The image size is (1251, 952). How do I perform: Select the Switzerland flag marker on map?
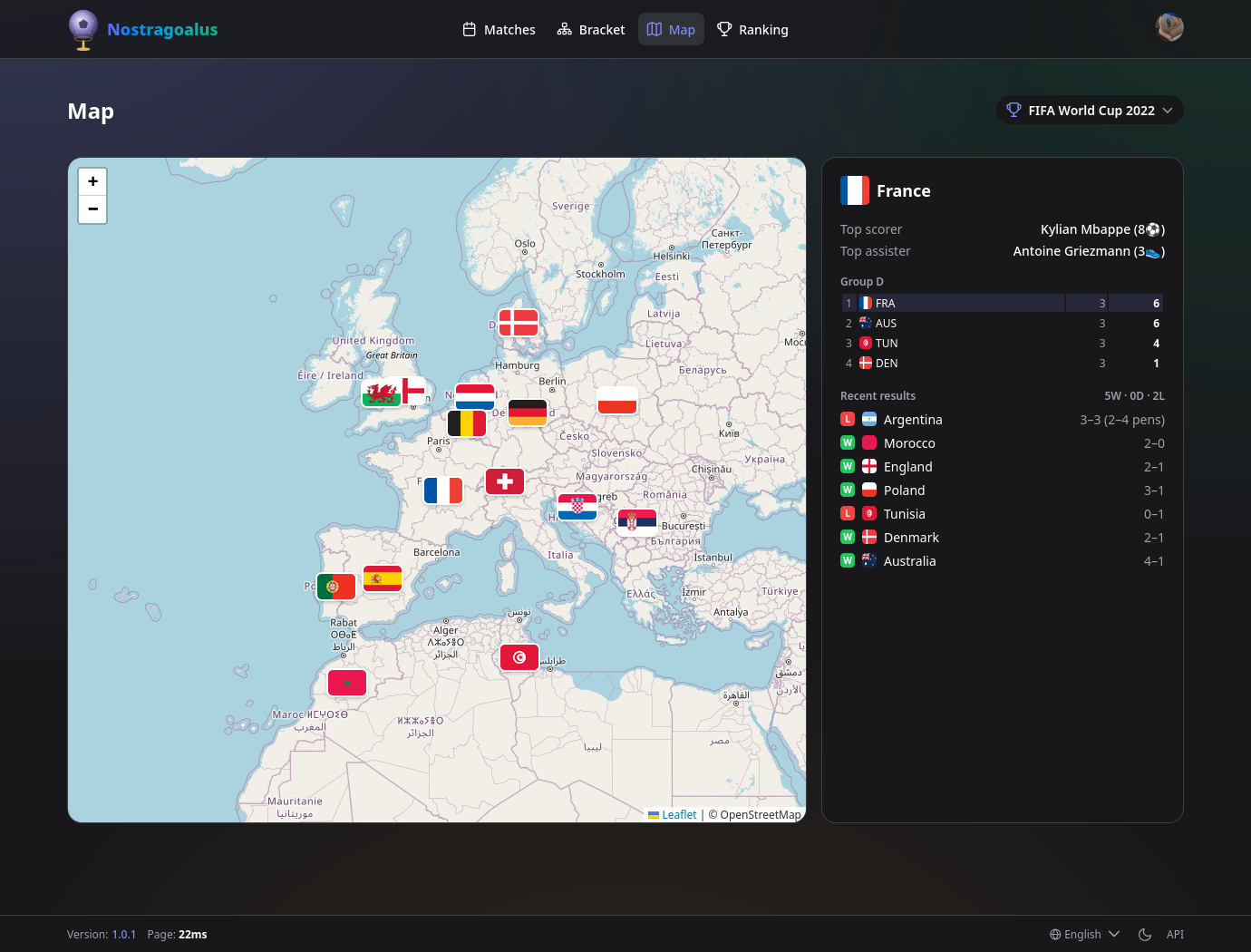[505, 481]
